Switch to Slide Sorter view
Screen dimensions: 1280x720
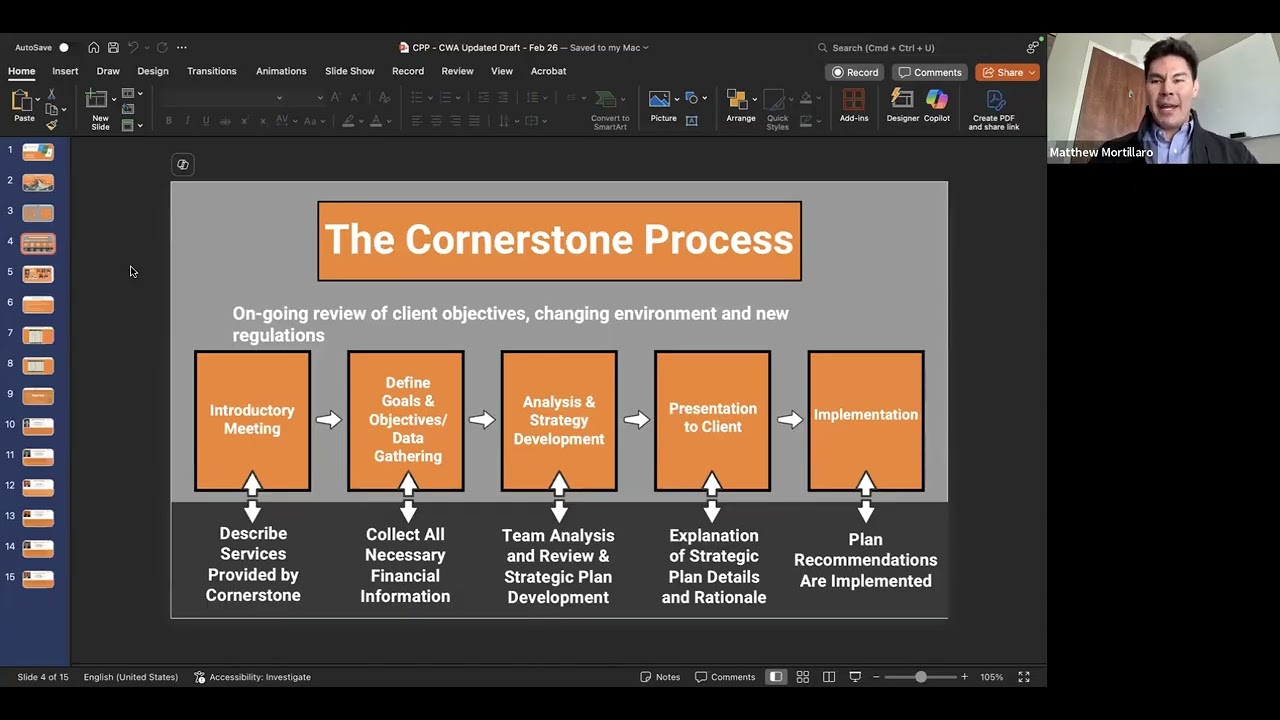[803, 677]
